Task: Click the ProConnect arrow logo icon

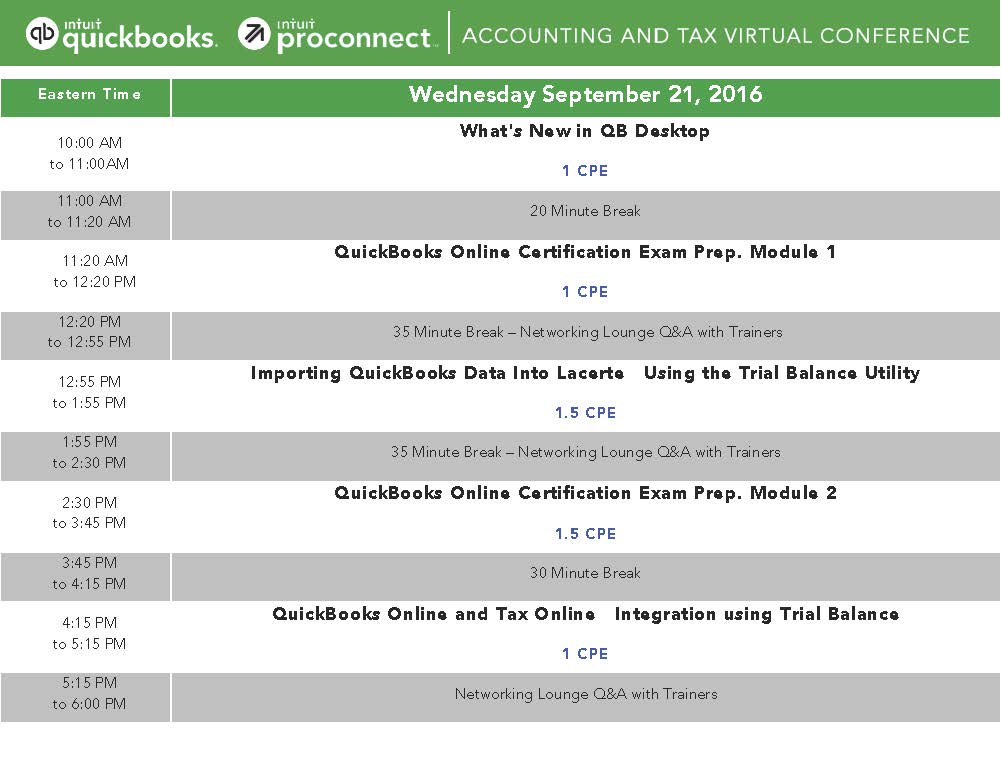Action: pos(254,33)
